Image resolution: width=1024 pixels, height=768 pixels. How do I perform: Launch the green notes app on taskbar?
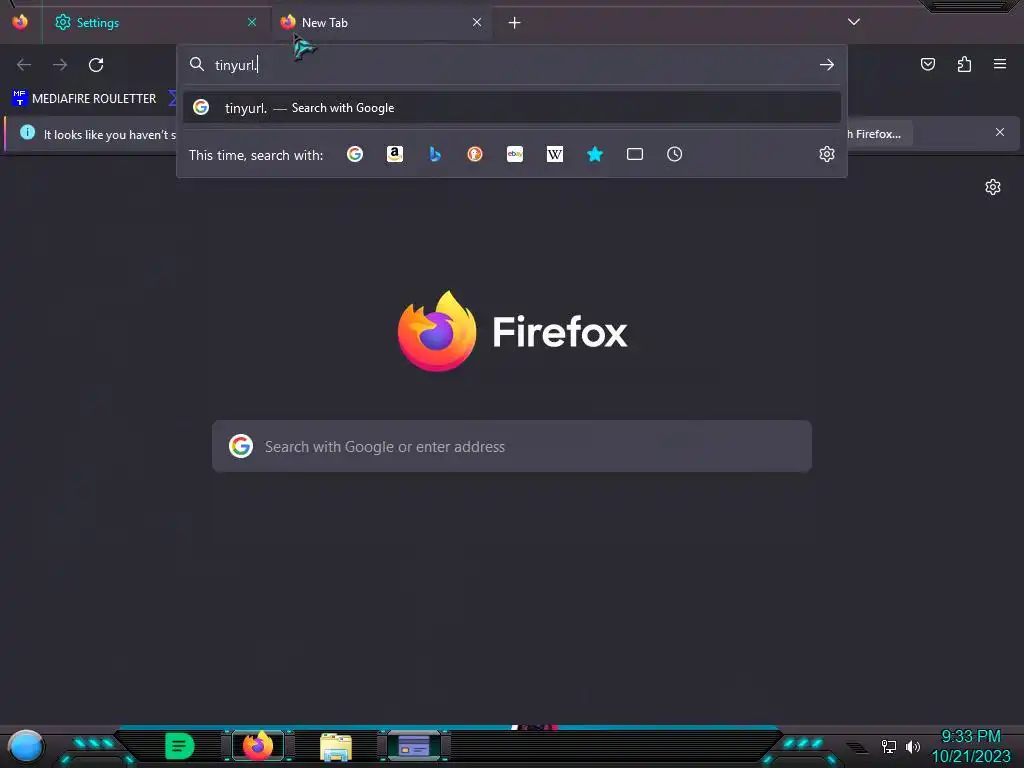point(180,746)
